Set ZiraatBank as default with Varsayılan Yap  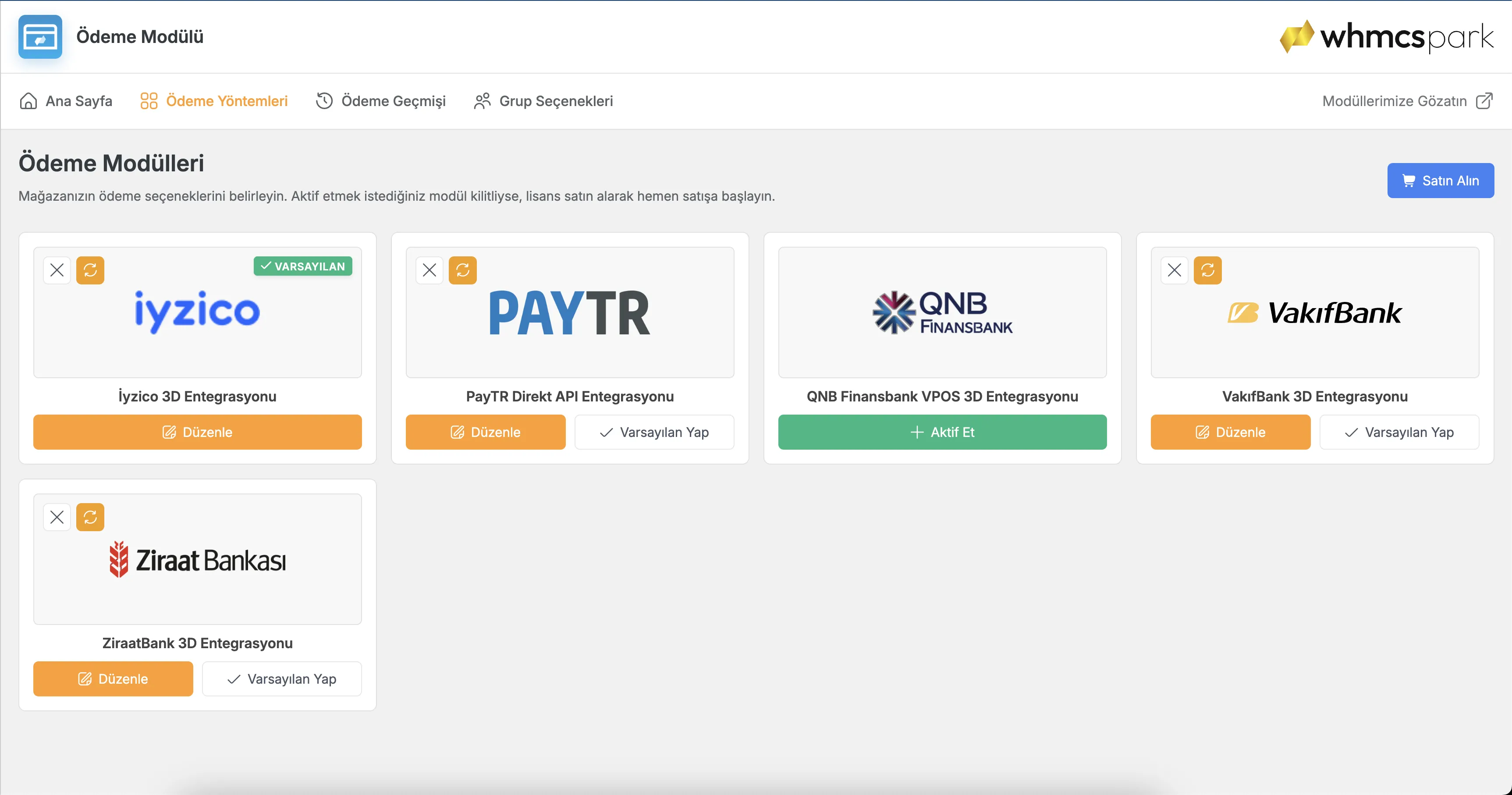pos(282,679)
